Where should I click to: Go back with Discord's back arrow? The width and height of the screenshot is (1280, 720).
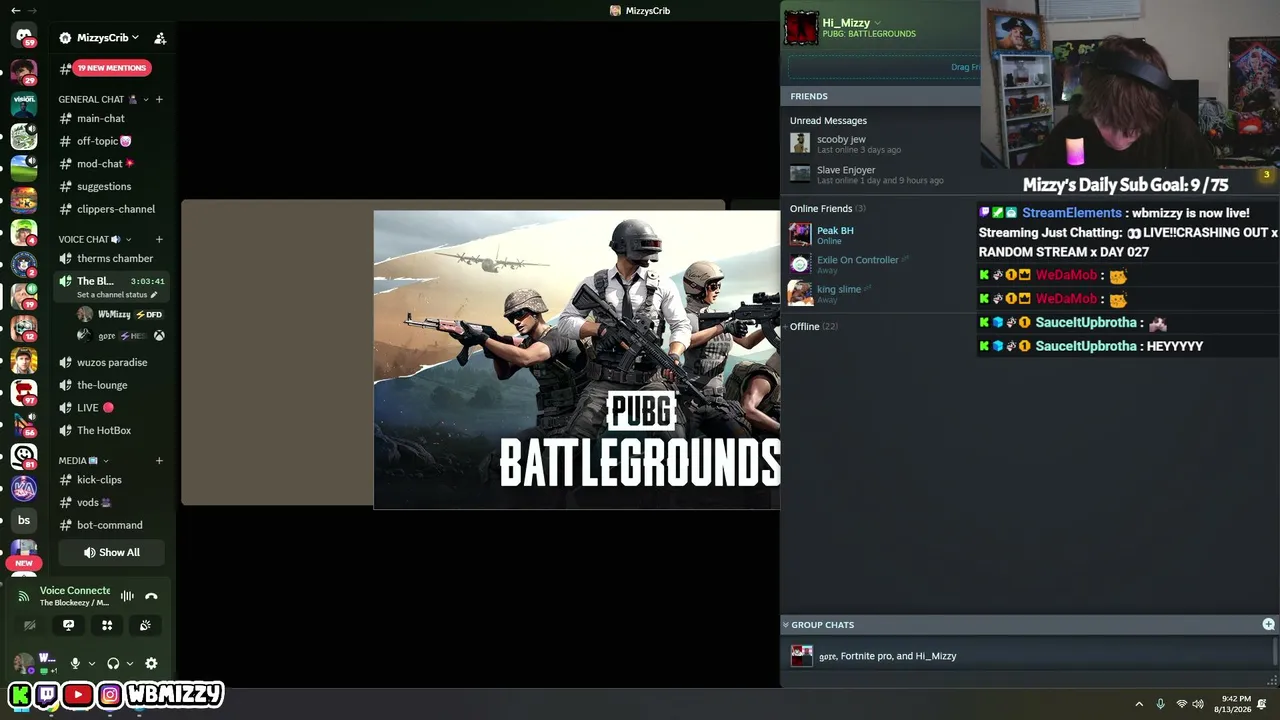[15, 10]
